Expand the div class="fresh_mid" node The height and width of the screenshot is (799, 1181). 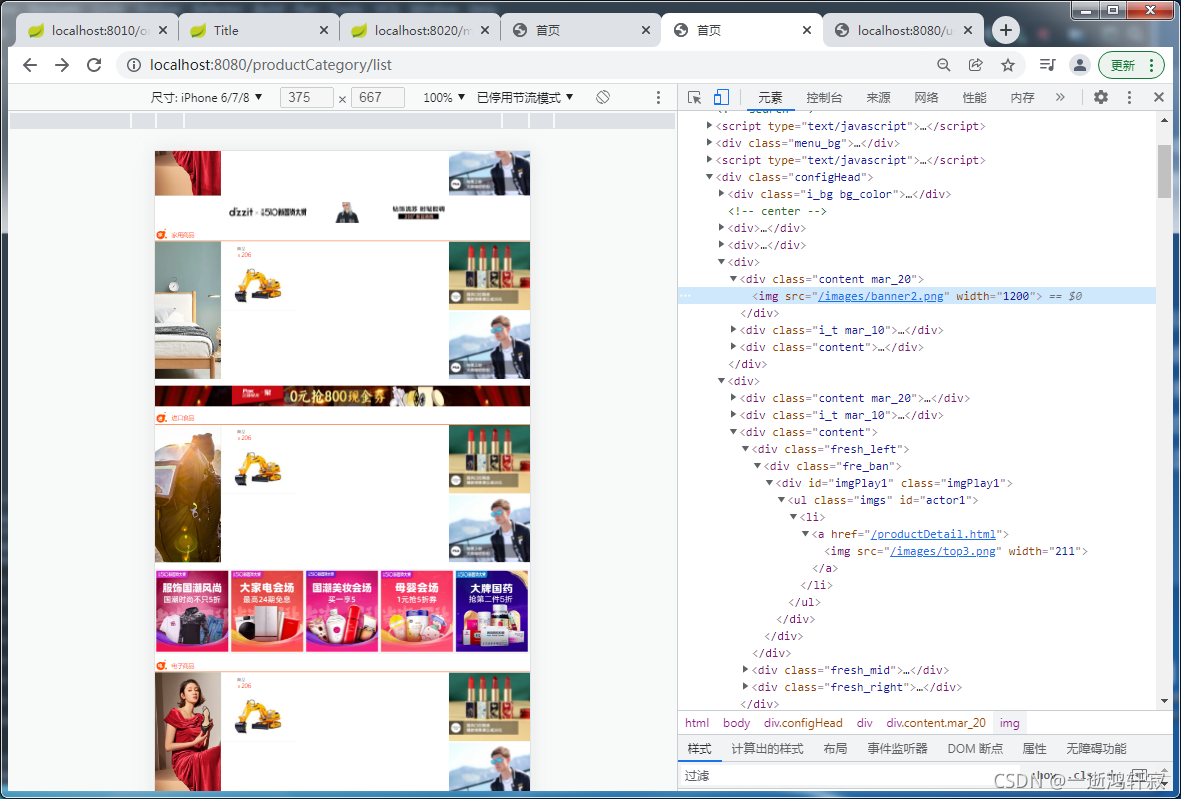tap(746, 669)
